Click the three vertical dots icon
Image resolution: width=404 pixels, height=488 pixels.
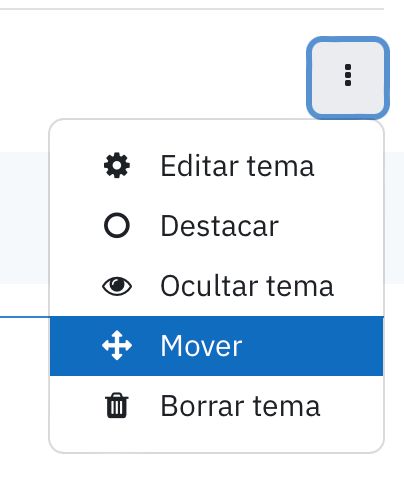[348, 75]
